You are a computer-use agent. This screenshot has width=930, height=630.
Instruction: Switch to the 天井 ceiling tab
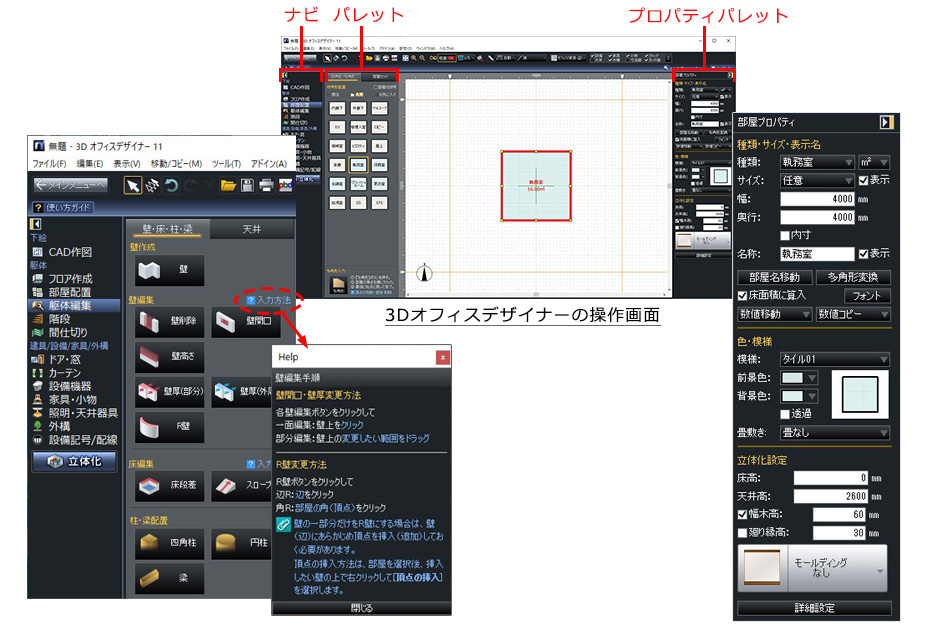click(x=253, y=229)
